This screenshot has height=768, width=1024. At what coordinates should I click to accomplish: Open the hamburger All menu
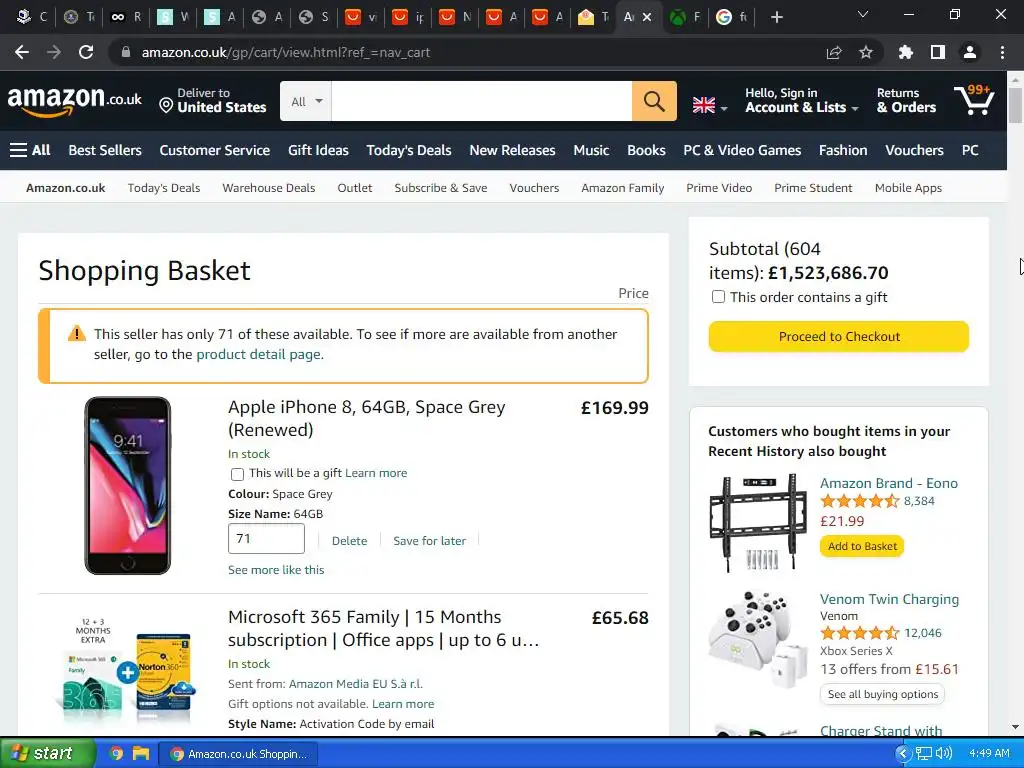(x=30, y=150)
